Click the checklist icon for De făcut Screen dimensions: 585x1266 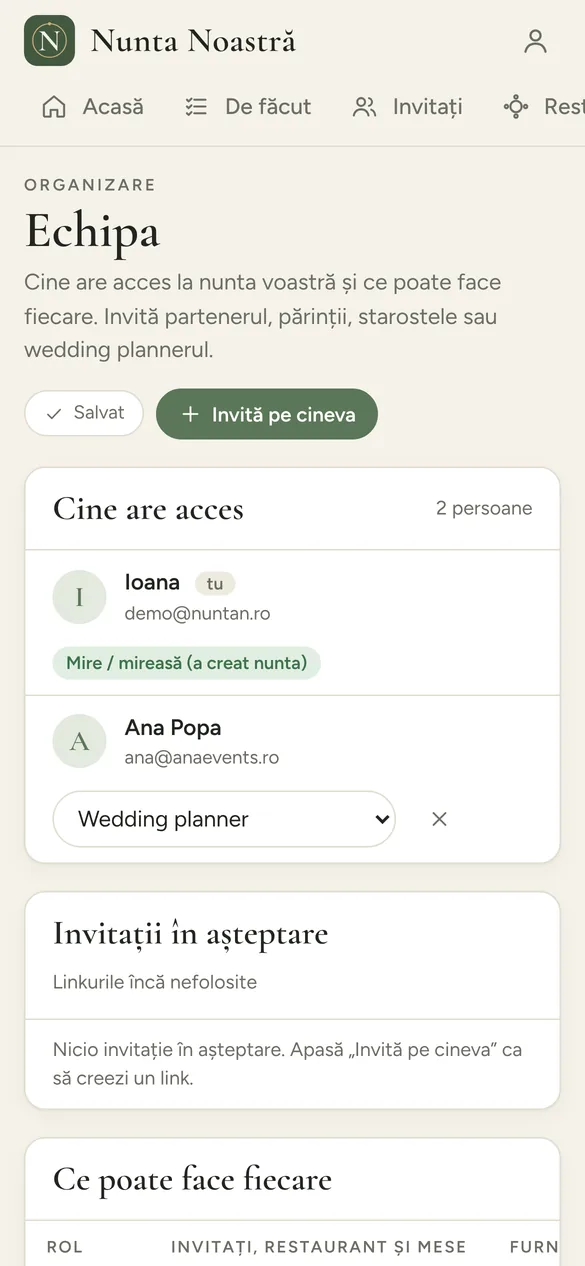[x=196, y=107]
